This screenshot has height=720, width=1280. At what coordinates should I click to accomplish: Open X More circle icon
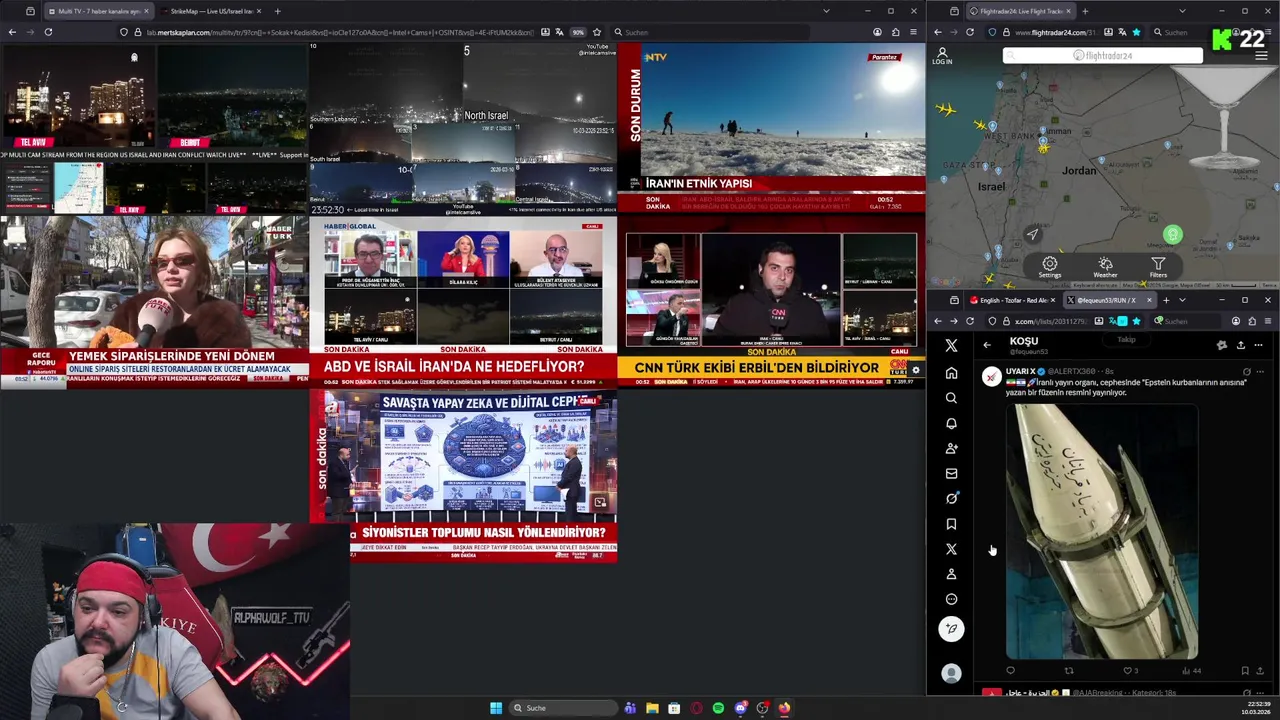tap(951, 599)
